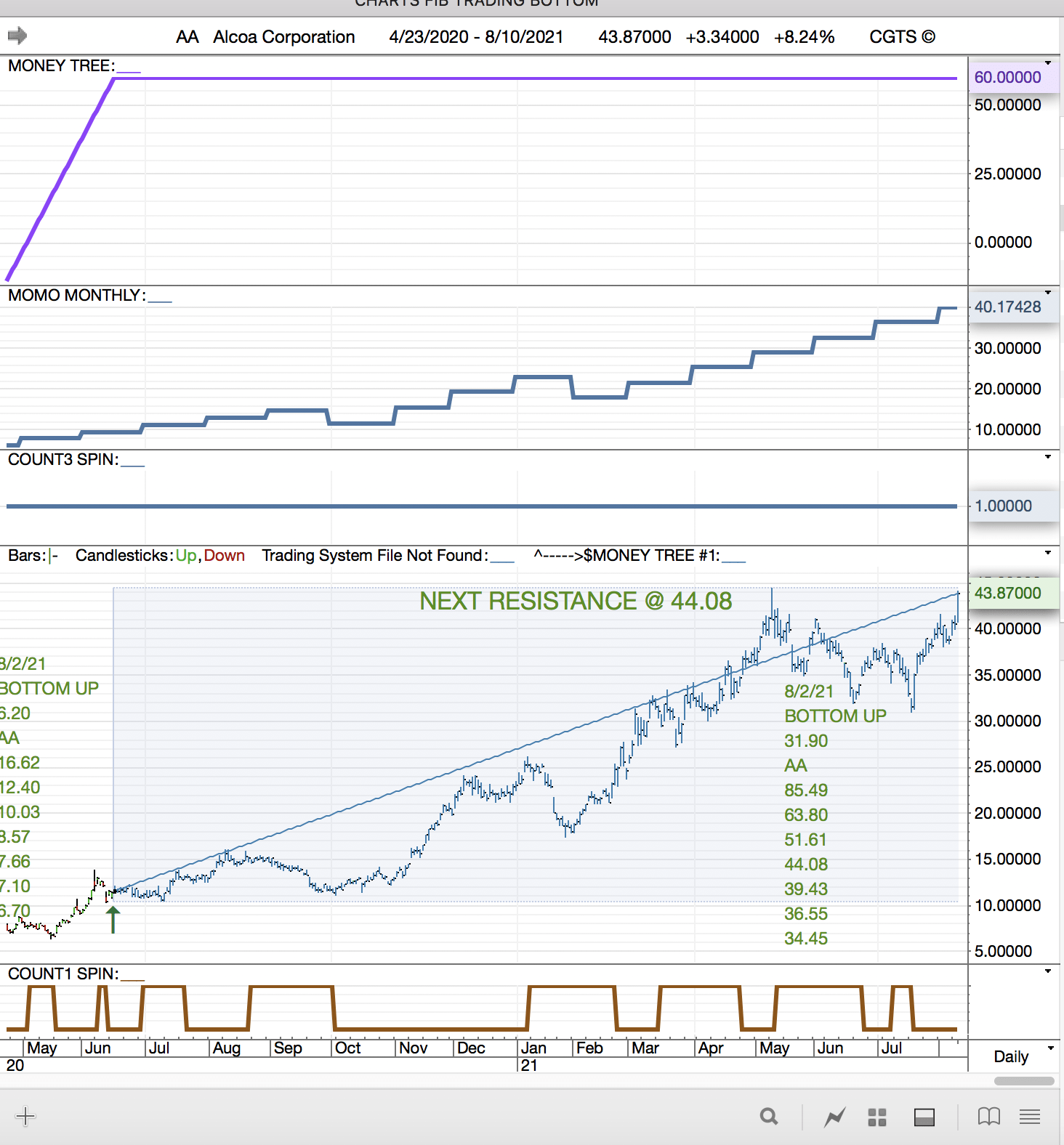Click the red Down candlestick legend label

pyautogui.click(x=225, y=556)
